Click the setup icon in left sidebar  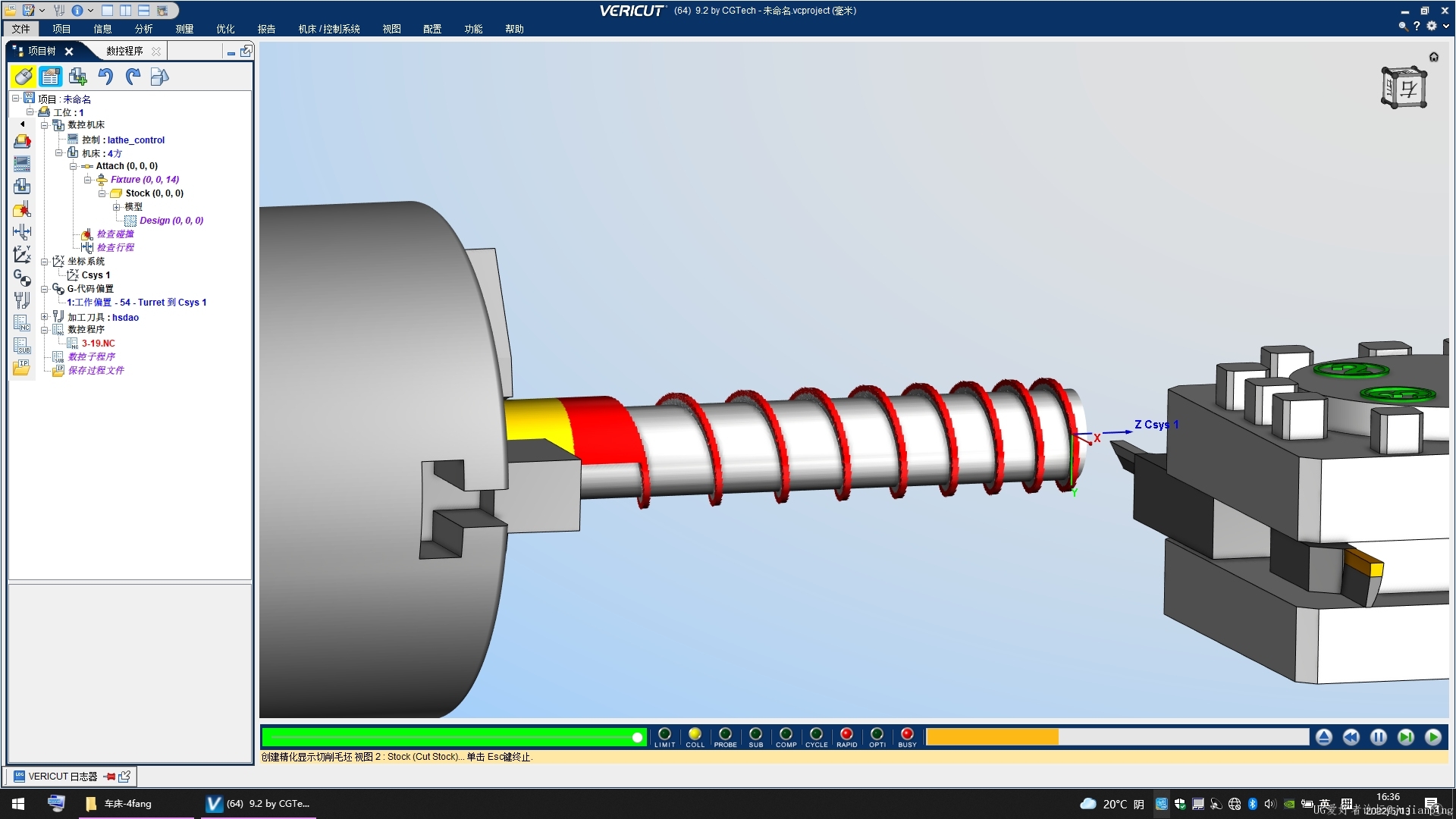click(22, 141)
